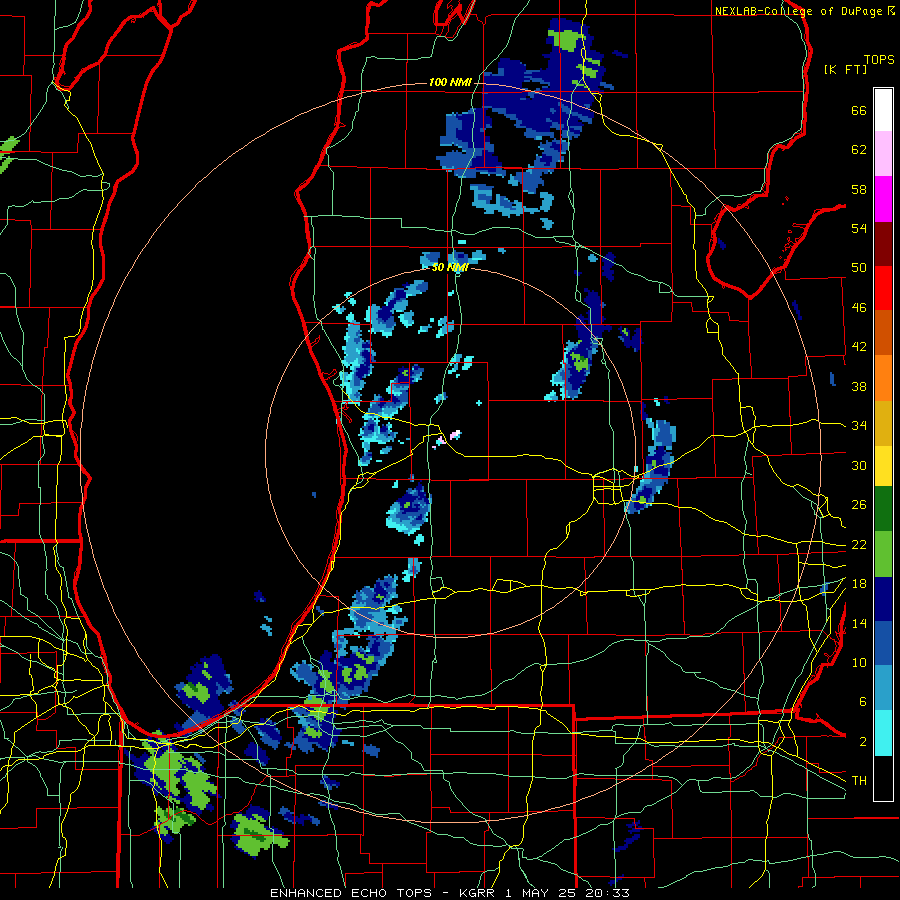Click the legend value '66'
The height and width of the screenshot is (900, 900).
pyautogui.click(x=859, y=111)
